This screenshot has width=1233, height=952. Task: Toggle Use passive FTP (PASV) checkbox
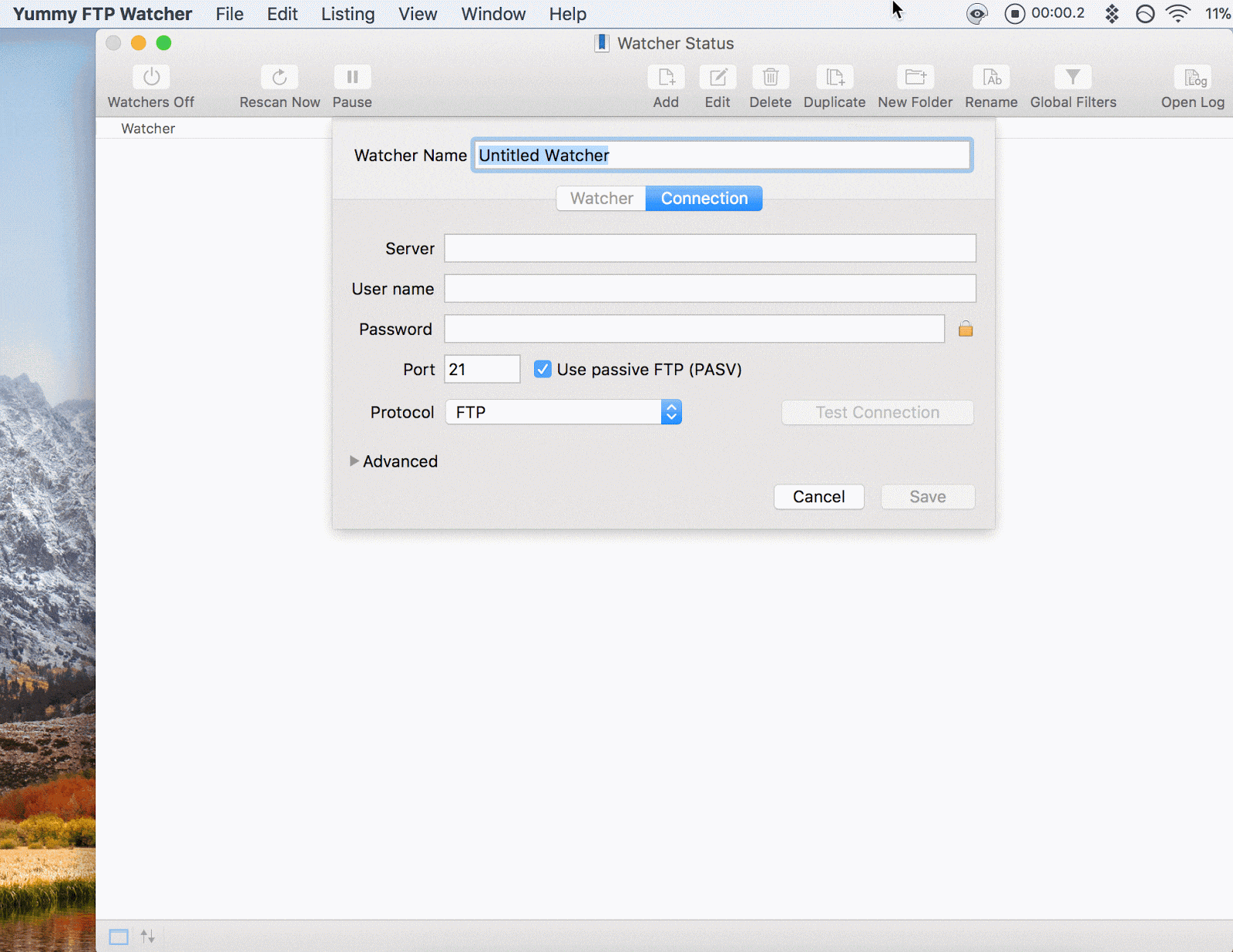(543, 369)
